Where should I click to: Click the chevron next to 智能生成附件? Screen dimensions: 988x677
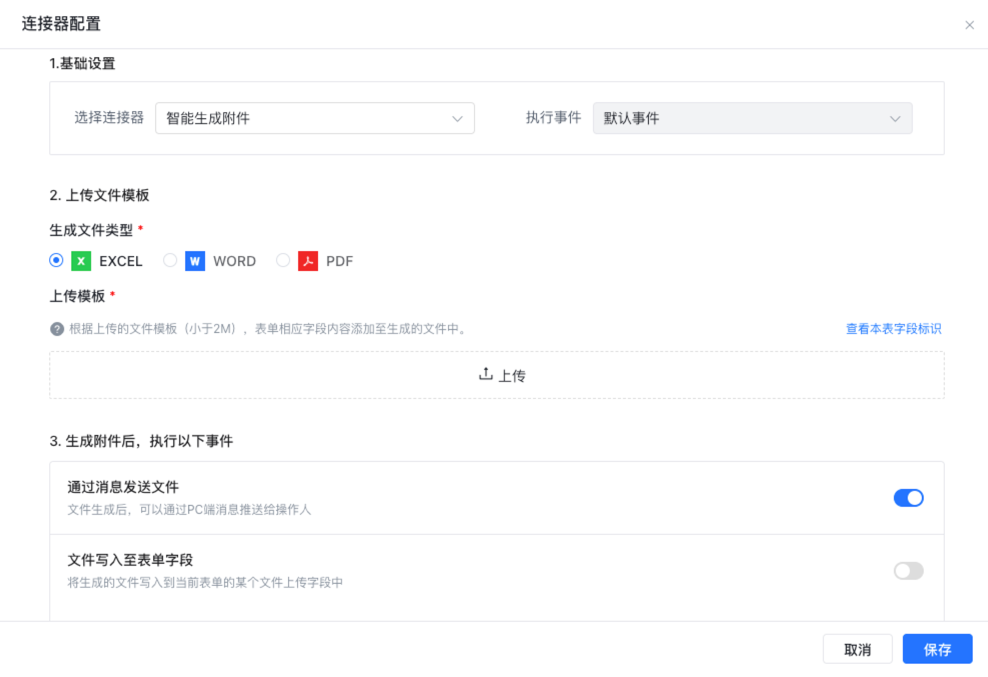[x=457, y=119]
